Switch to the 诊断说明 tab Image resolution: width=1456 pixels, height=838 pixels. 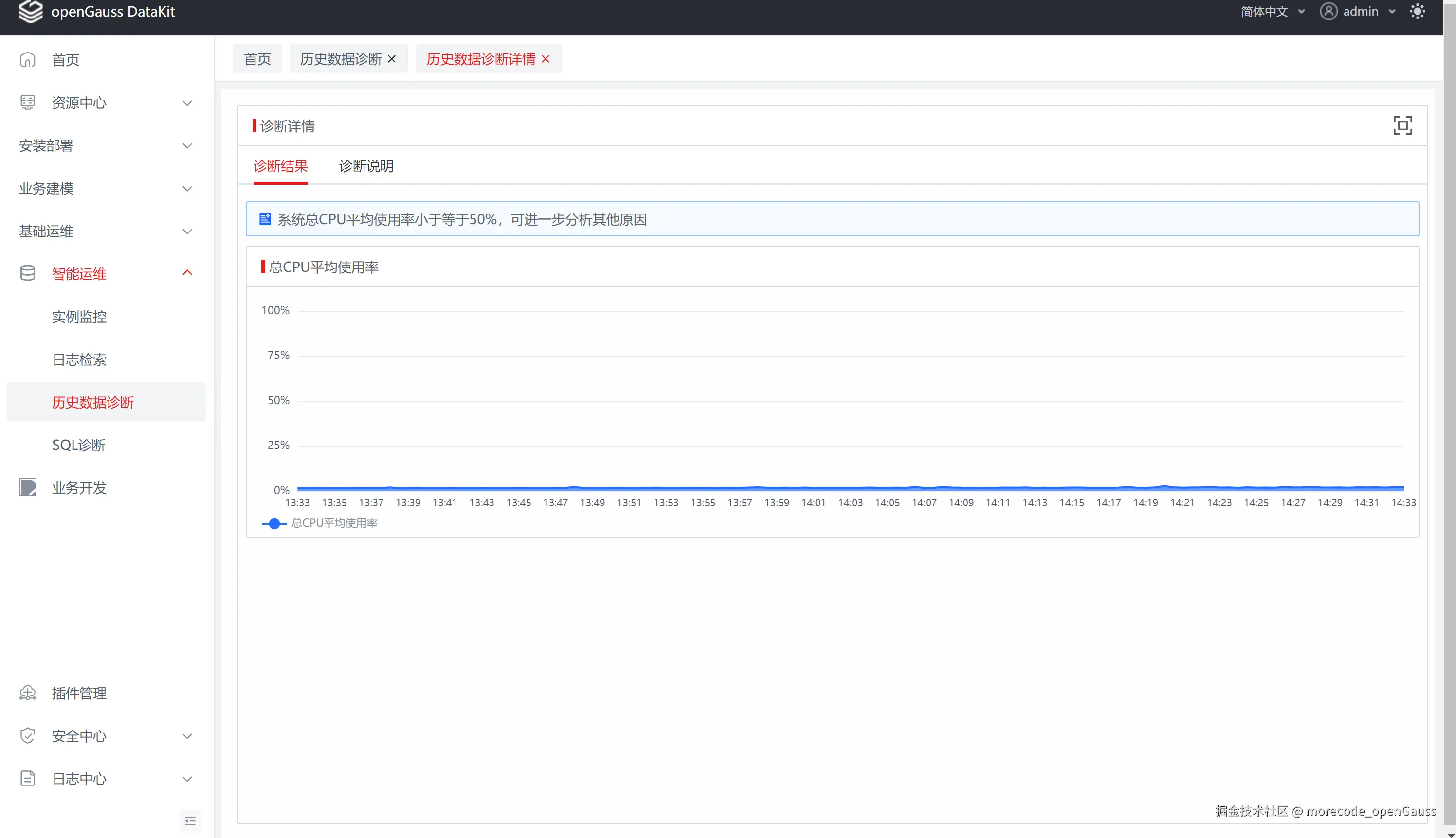pyautogui.click(x=365, y=166)
